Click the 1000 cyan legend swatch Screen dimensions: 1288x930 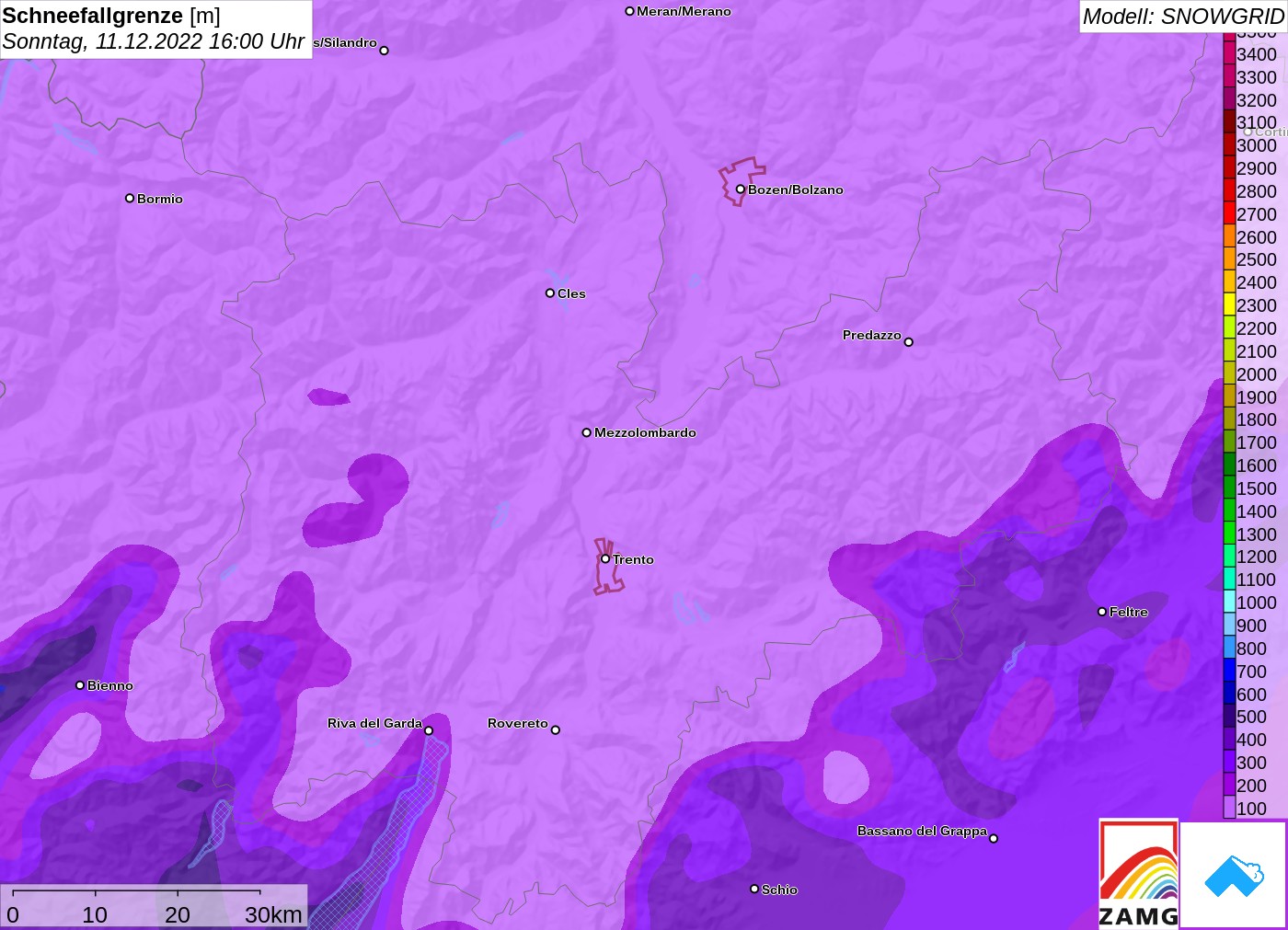(1229, 603)
